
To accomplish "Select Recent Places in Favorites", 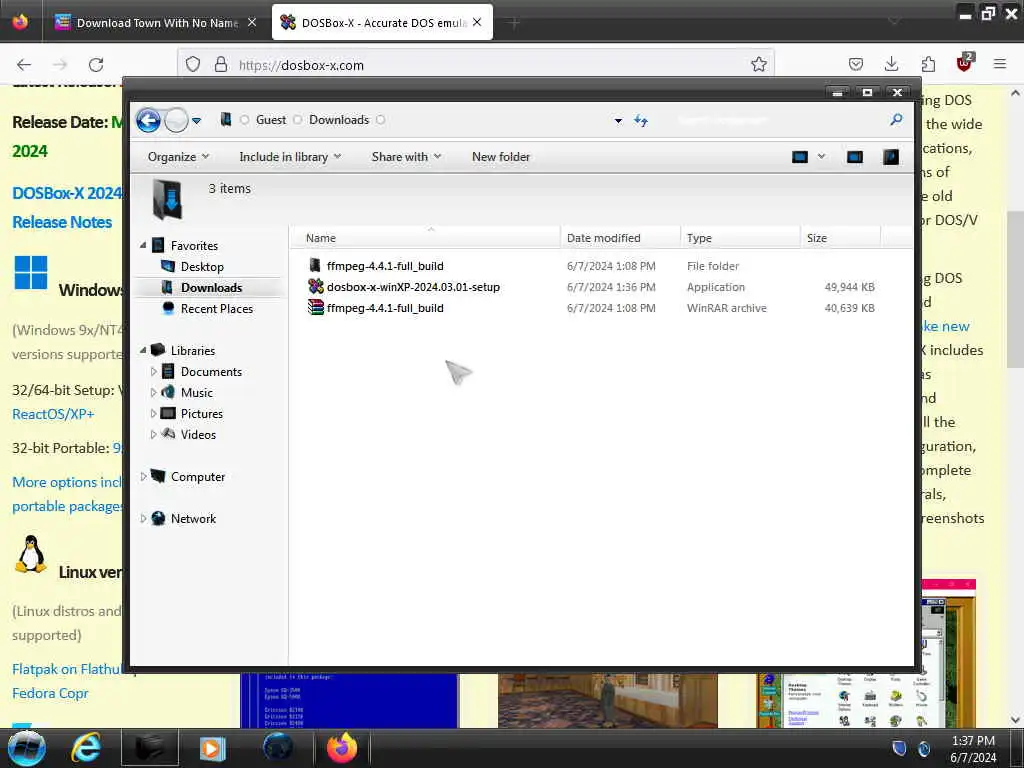I will coord(216,308).
